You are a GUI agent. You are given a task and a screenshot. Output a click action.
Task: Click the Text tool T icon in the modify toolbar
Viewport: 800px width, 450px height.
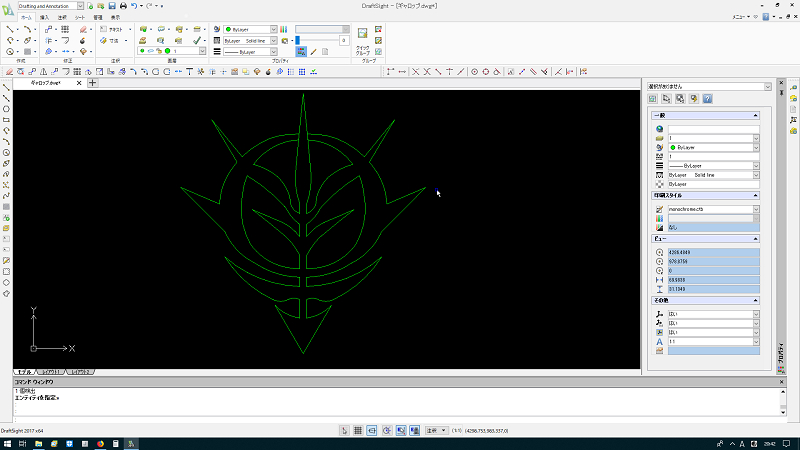point(189,72)
